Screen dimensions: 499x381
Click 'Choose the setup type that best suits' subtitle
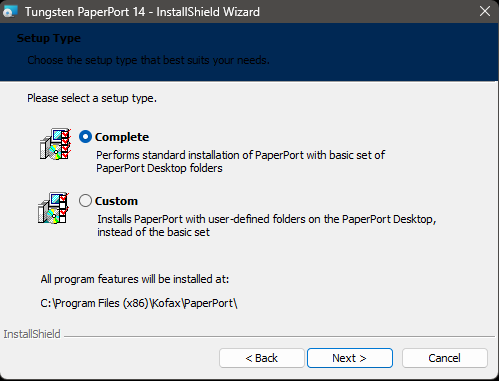pyautogui.click(x=148, y=60)
